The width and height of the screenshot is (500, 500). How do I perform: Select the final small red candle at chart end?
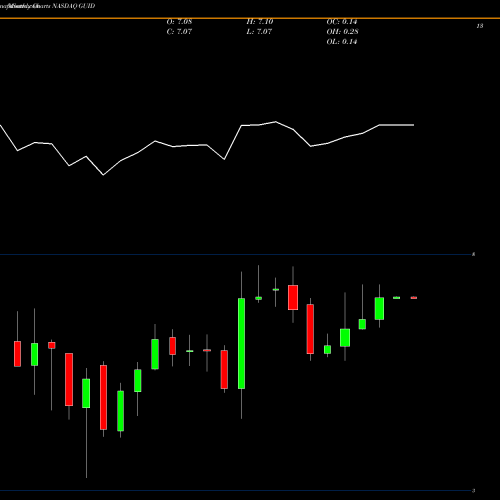tap(414, 298)
